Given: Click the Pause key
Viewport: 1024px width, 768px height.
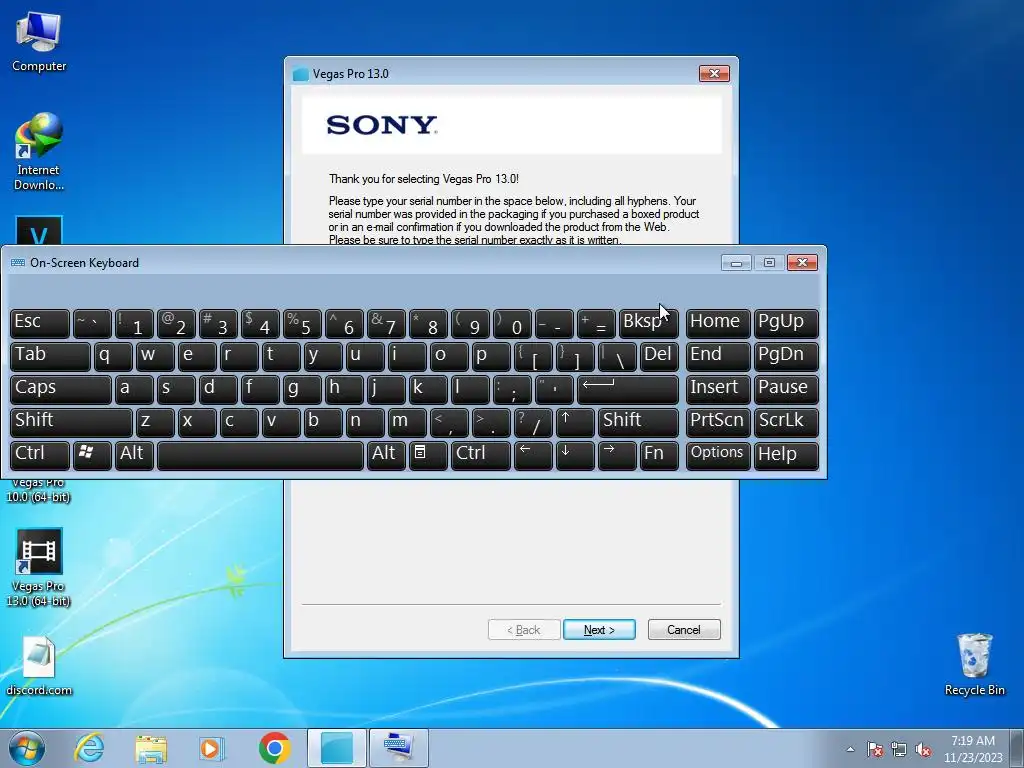Looking at the screenshot, I should 786,389.
